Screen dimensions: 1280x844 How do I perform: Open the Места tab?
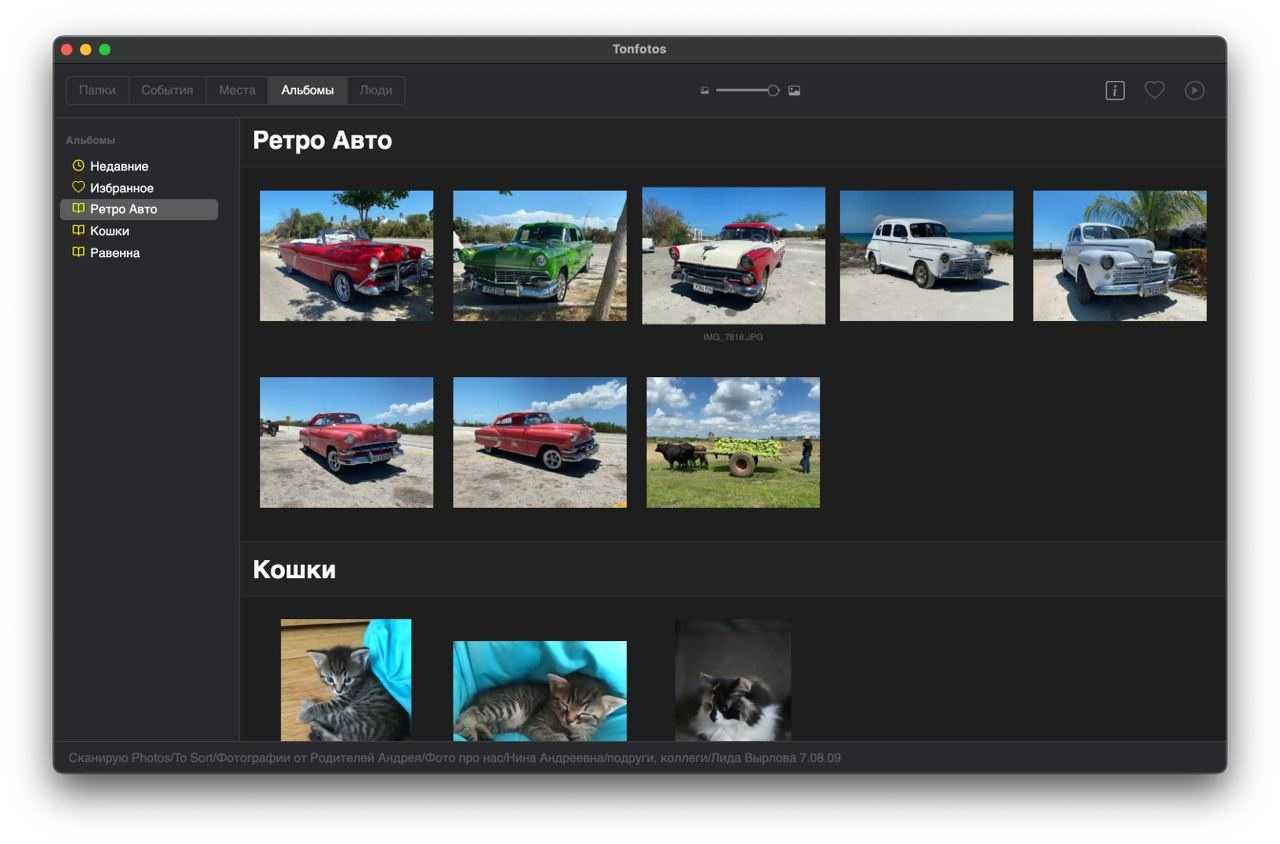(237, 90)
